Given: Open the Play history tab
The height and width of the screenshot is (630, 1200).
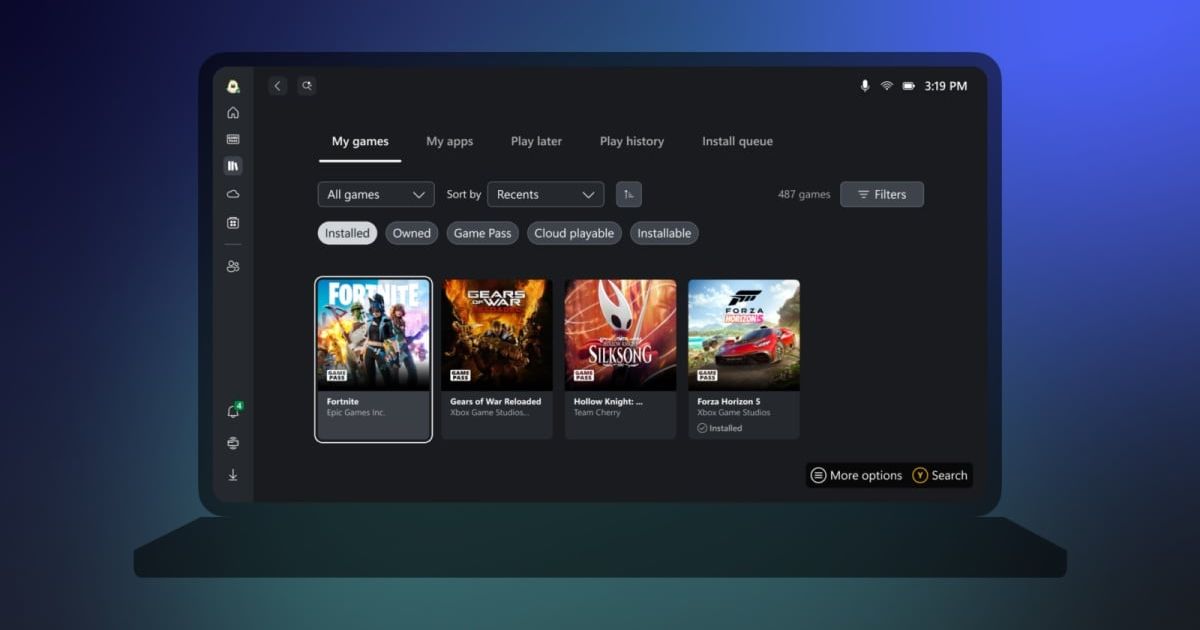Looking at the screenshot, I should [x=631, y=141].
